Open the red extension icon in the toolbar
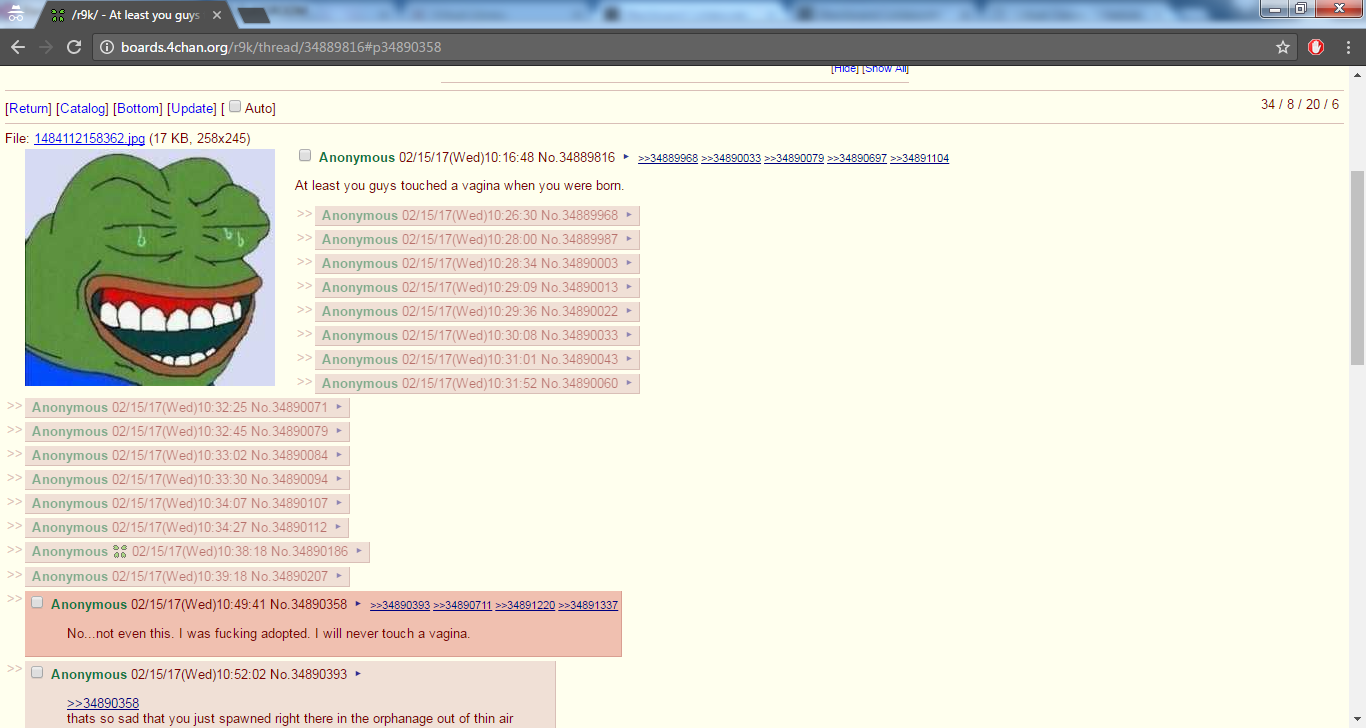Image resolution: width=1366 pixels, height=728 pixels. coord(1316,47)
